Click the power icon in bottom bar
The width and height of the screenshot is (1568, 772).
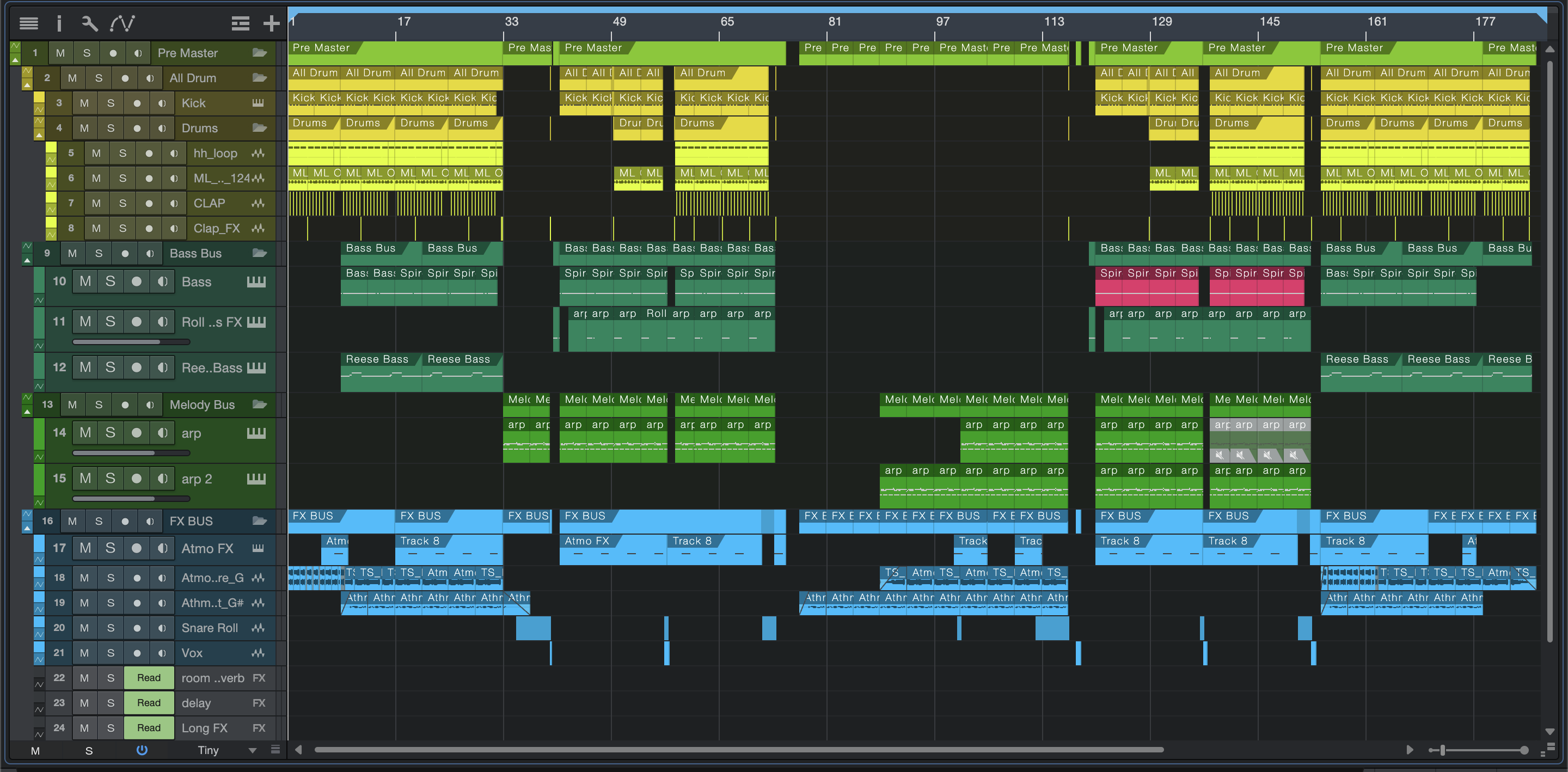click(142, 750)
